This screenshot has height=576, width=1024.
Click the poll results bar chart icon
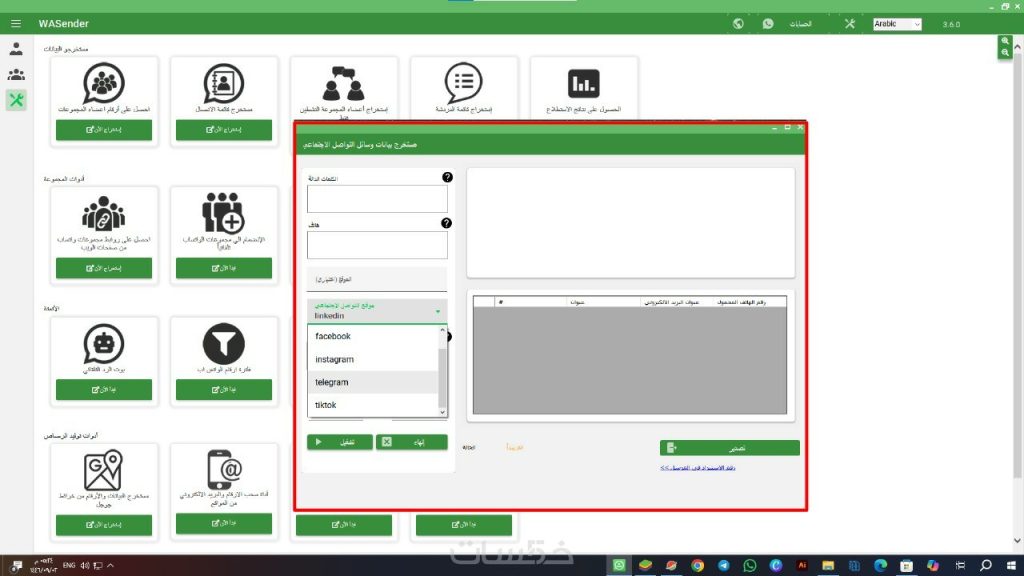click(583, 84)
